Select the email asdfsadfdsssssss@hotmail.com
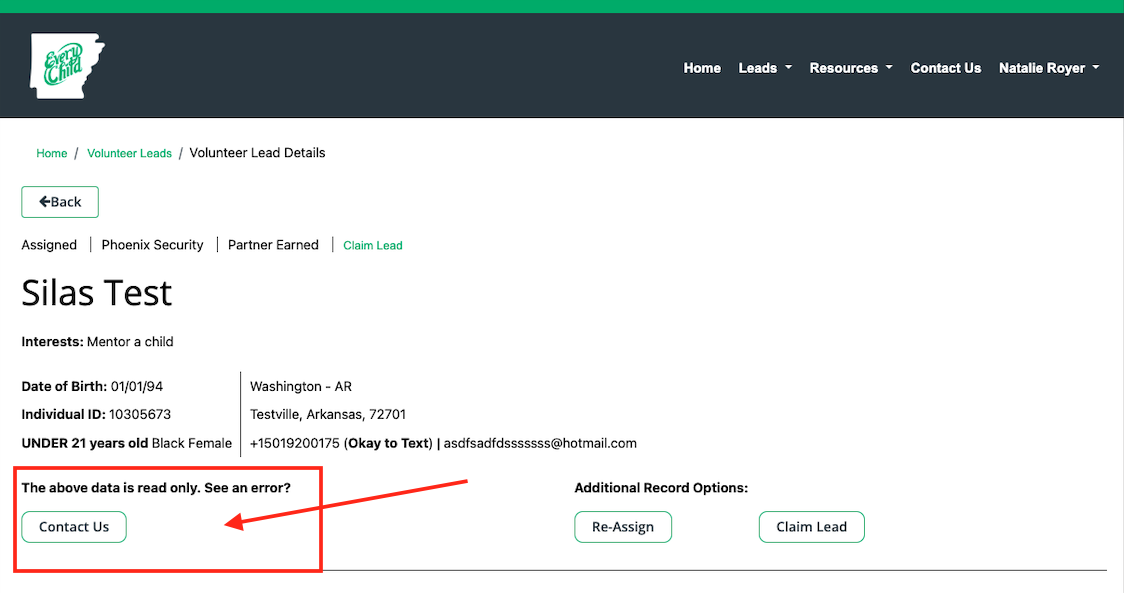 click(540, 443)
